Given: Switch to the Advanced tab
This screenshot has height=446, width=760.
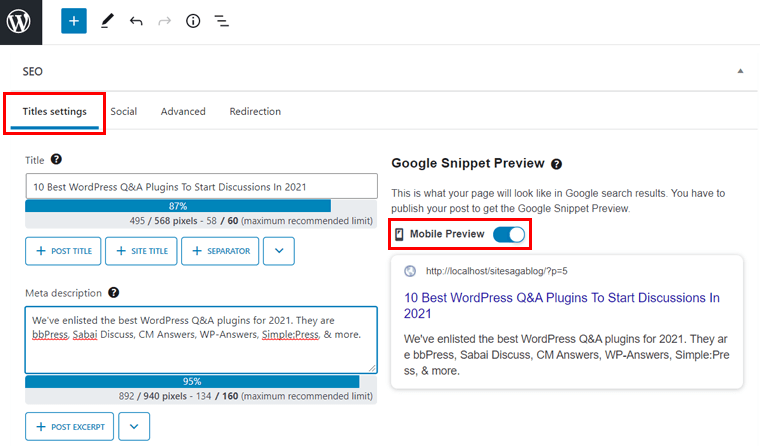Looking at the screenshot, I should (183, 112).
